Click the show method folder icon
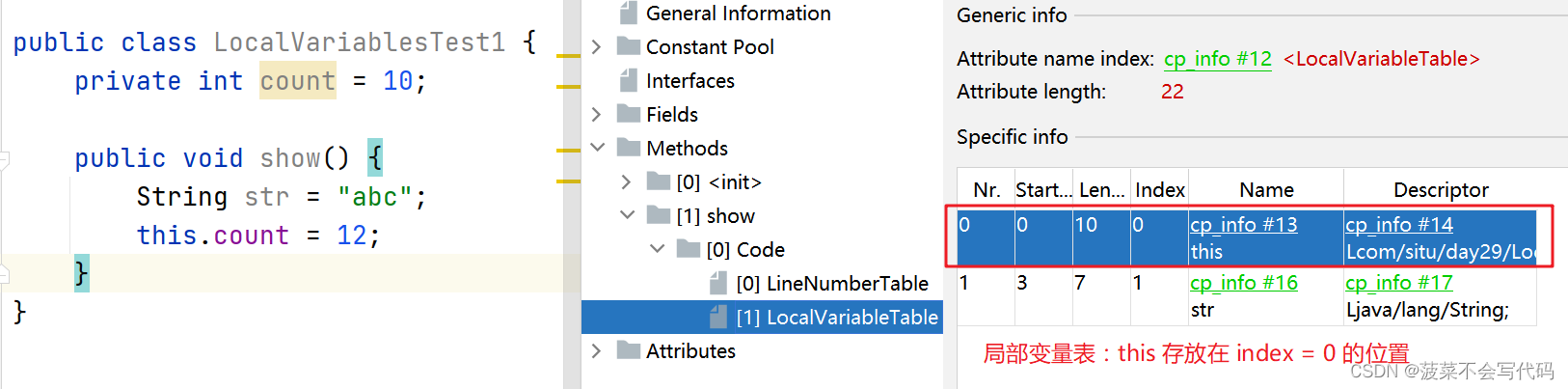 (658, 215)
